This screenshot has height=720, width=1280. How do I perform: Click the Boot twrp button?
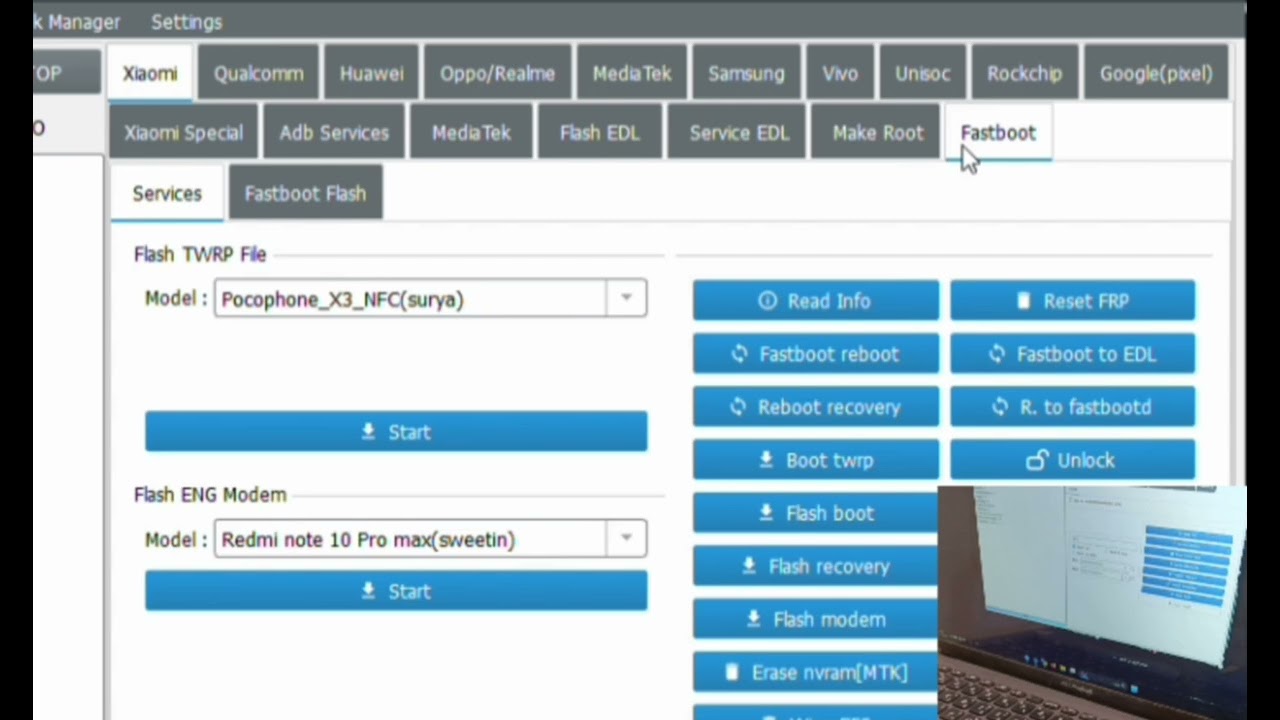[x=816, y=460]
